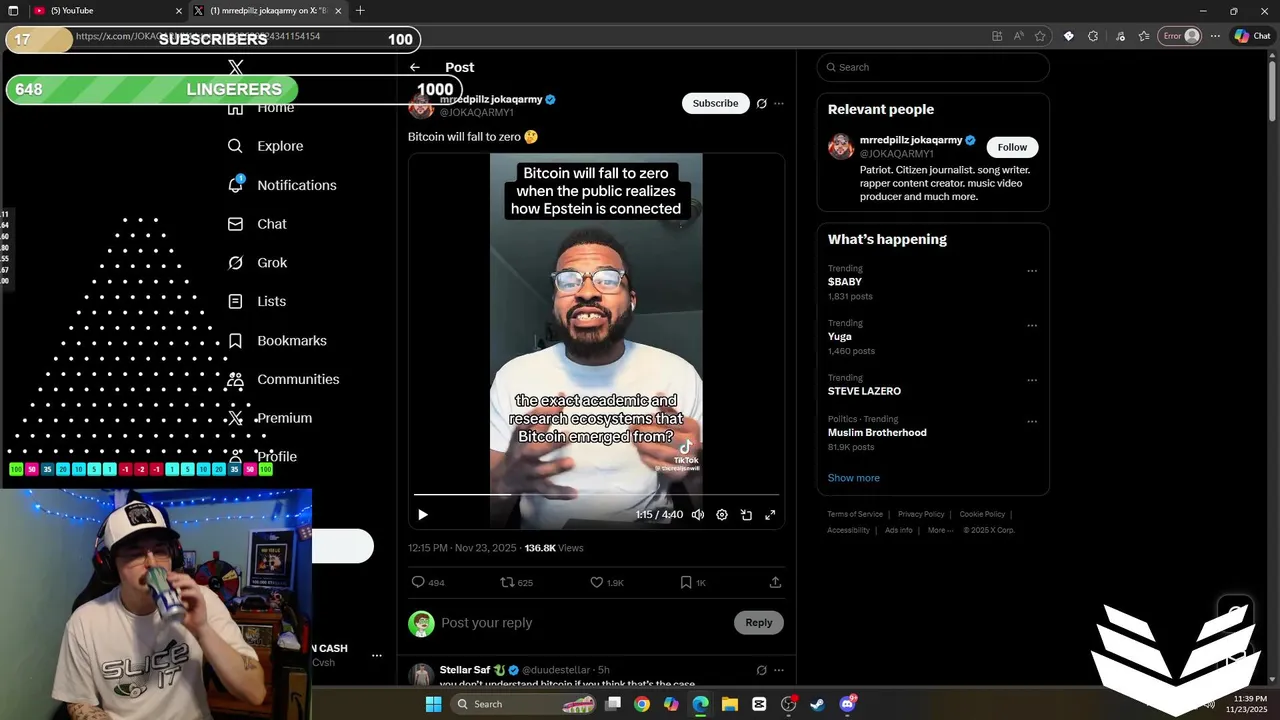Open the 136.8K Views count
1280x720 pixels.
[x=554, y=548]
